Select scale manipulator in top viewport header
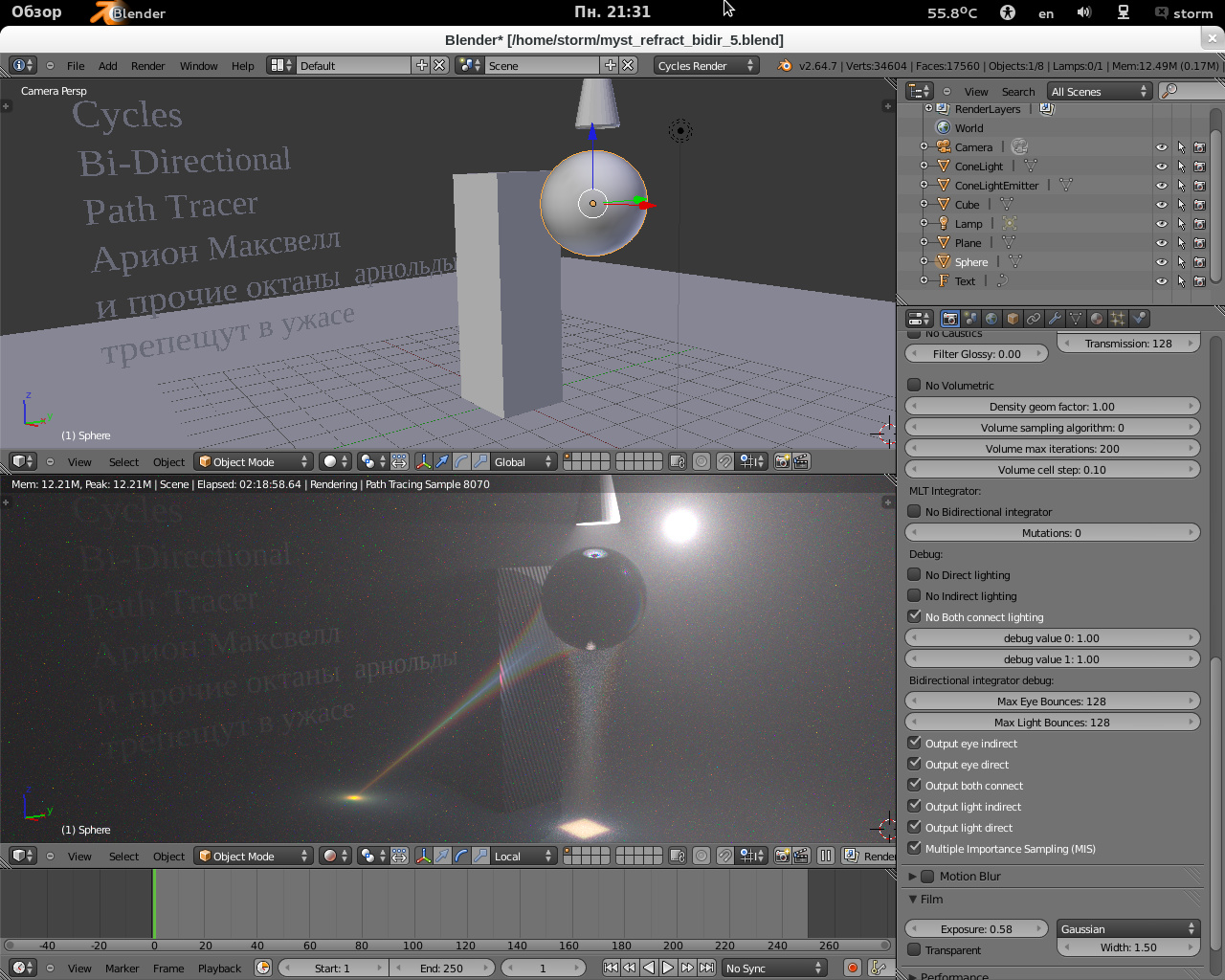The image size is (1225, 980). (x=480, y=461)
